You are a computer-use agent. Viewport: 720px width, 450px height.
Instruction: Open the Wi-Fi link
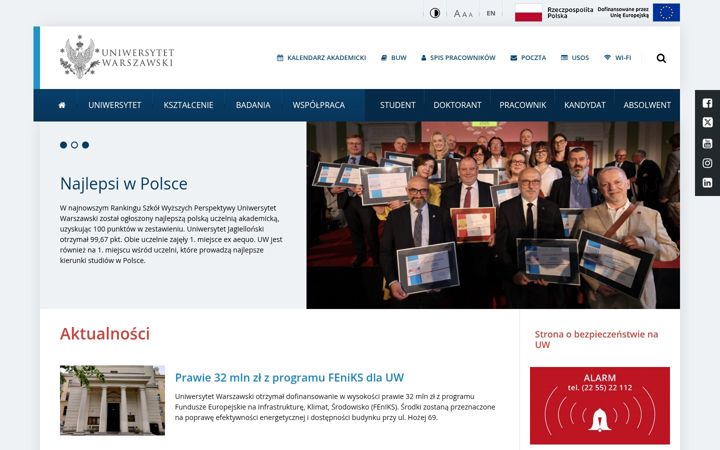[618, 58]
